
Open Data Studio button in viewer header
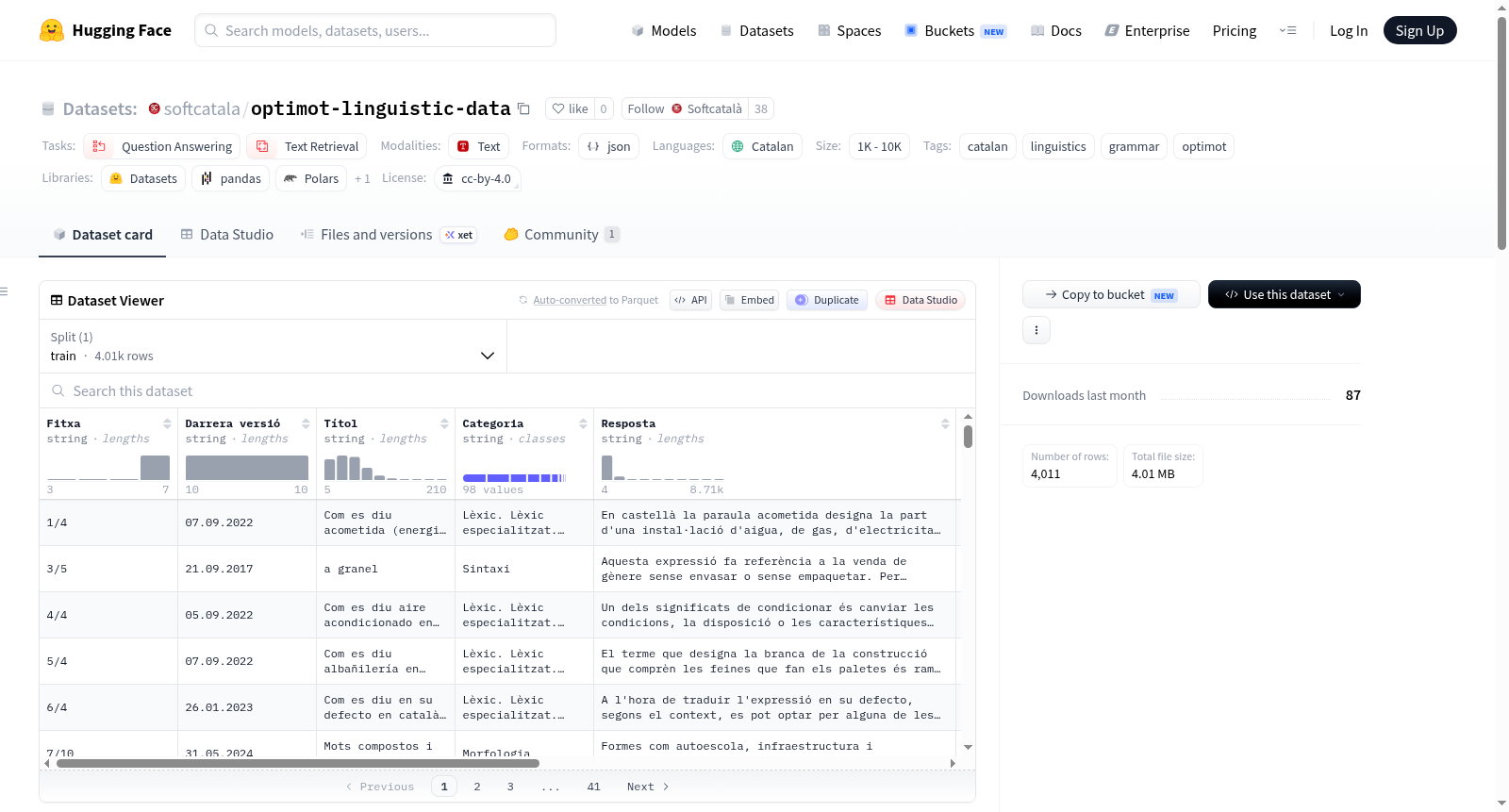click(x=920, y=300)
